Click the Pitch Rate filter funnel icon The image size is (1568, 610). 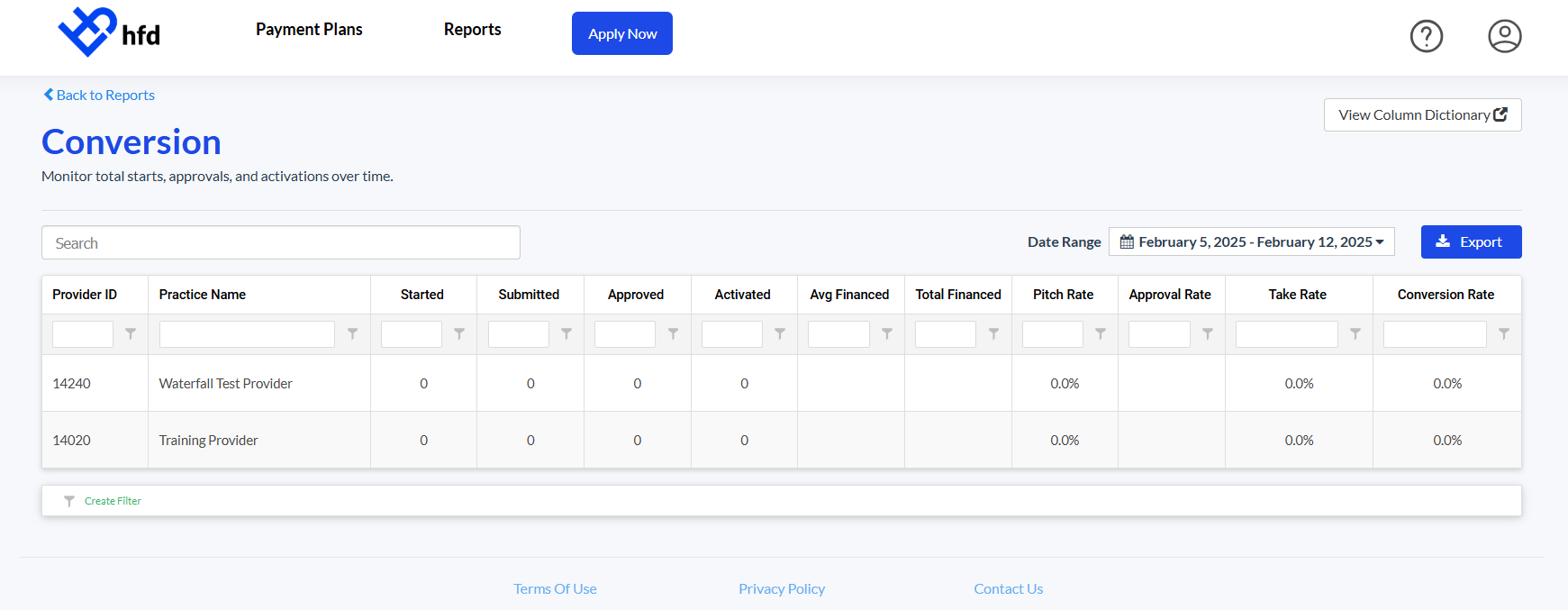click(1101, 334)
